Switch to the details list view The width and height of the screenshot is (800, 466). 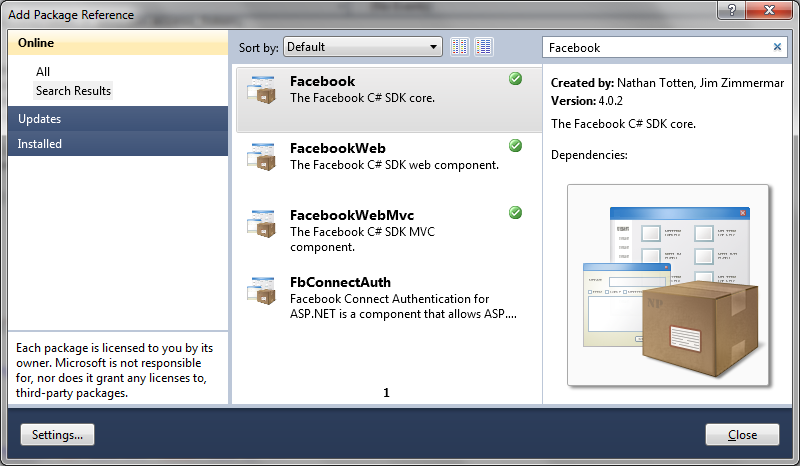click(x=484, y=47)
